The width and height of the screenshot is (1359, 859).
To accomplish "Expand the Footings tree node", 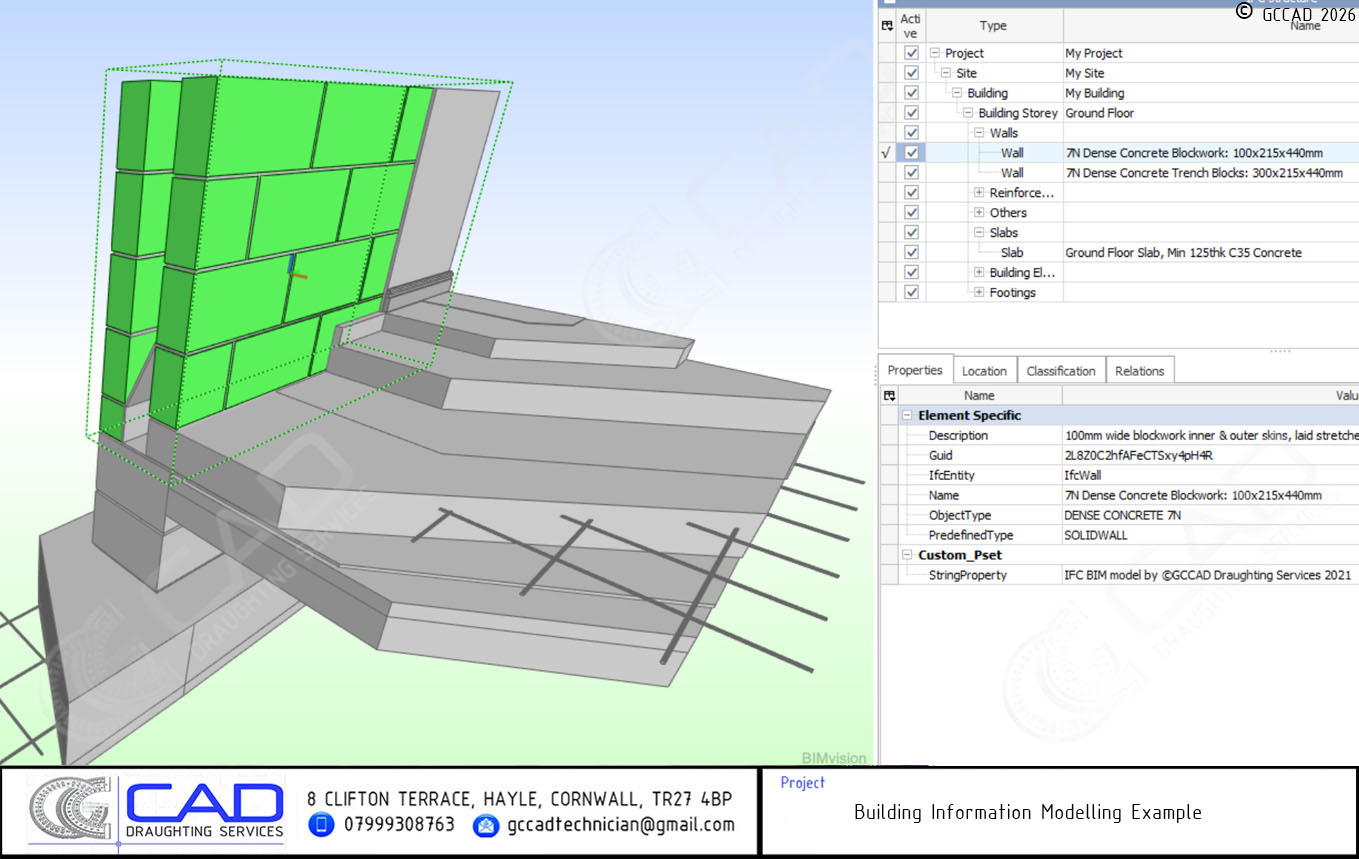I will pos(979,293).
